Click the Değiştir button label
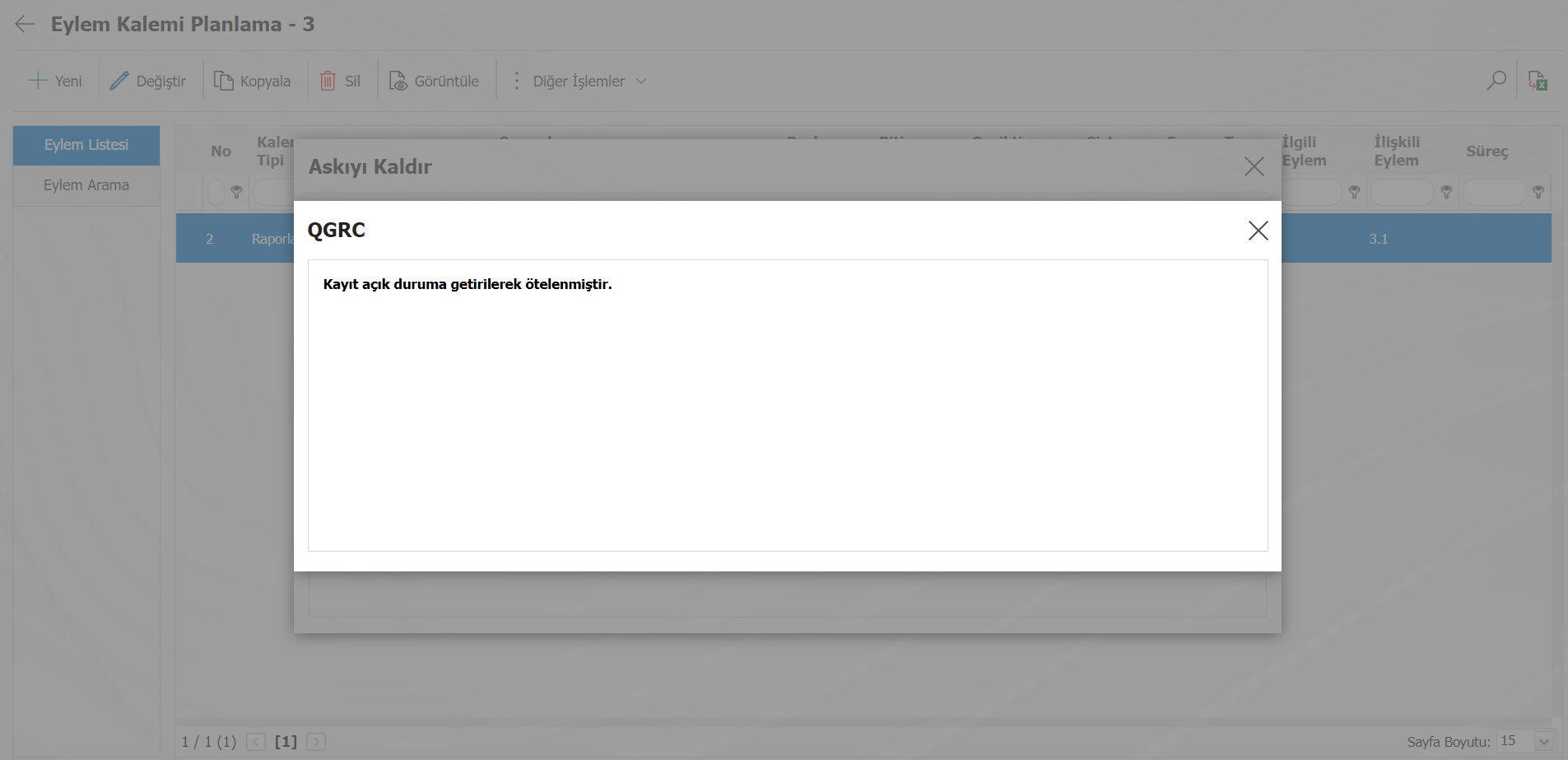 click(161, 81)
